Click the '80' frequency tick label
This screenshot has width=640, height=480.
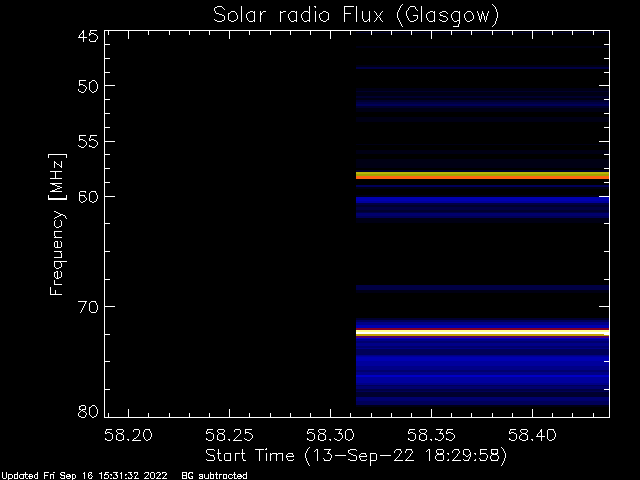click(88, 411)
